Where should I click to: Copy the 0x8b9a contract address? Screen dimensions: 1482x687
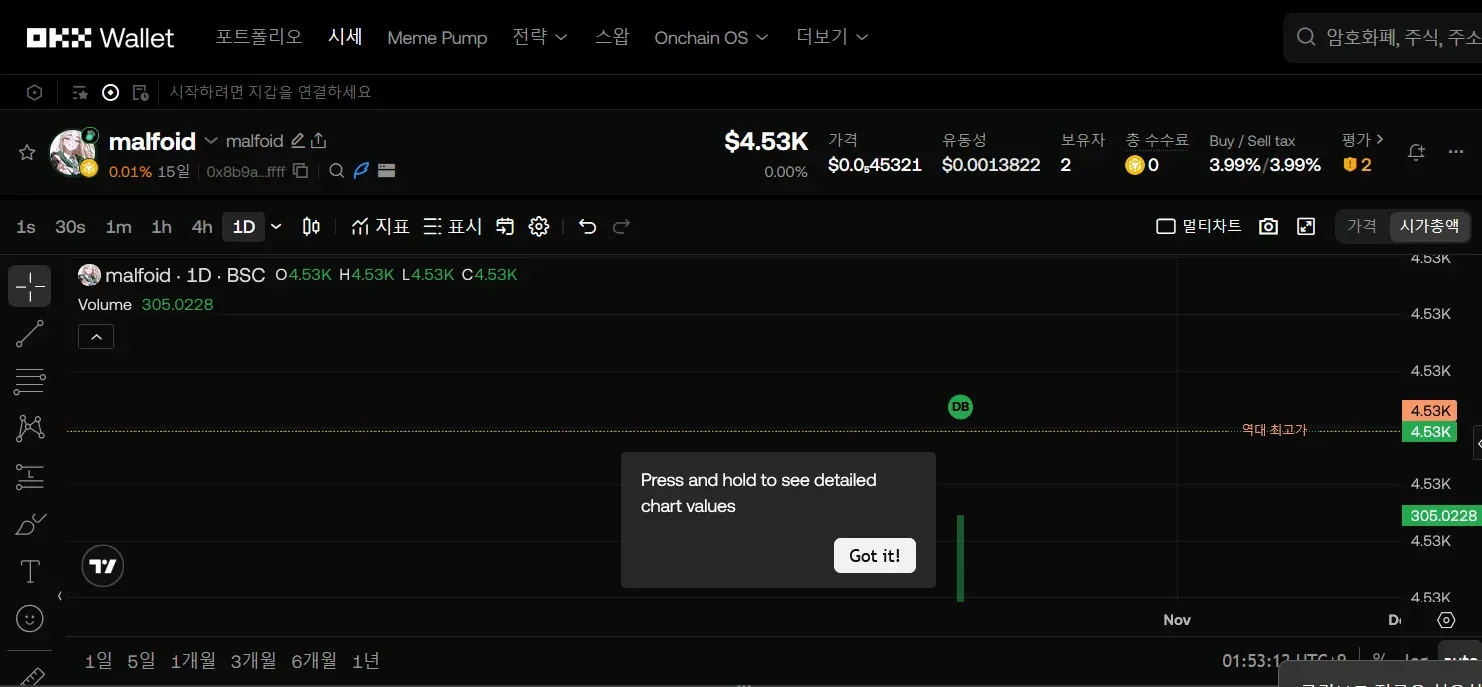click(300, 171)
